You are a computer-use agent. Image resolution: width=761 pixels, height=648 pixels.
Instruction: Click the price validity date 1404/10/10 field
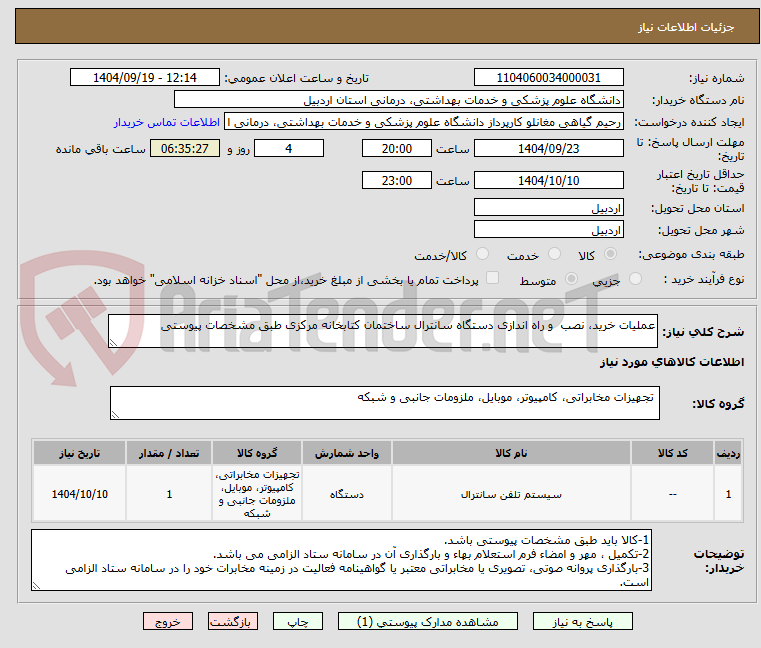point(548,180)
